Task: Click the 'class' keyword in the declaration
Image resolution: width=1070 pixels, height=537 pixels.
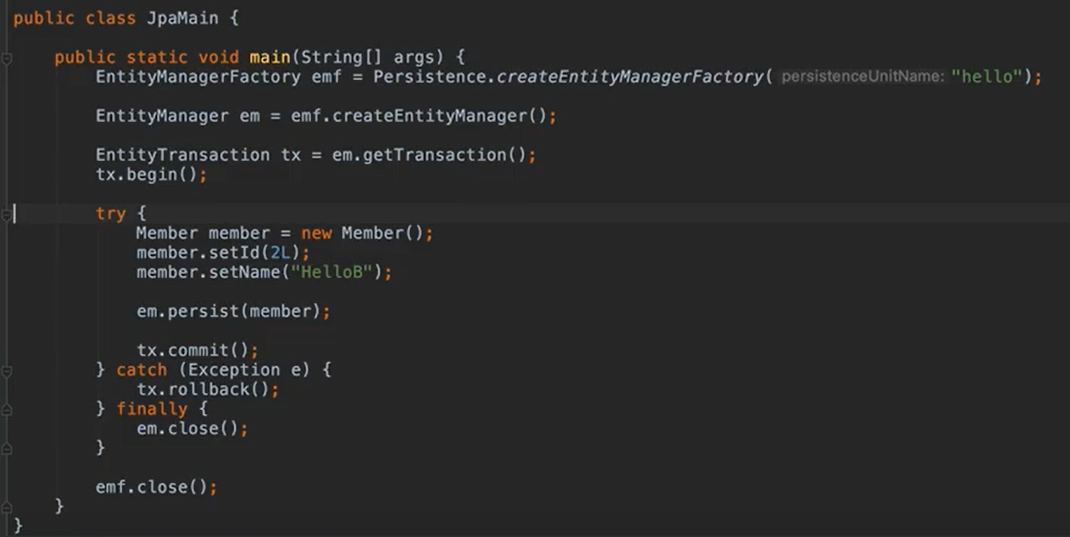Action: pos(111,18)
